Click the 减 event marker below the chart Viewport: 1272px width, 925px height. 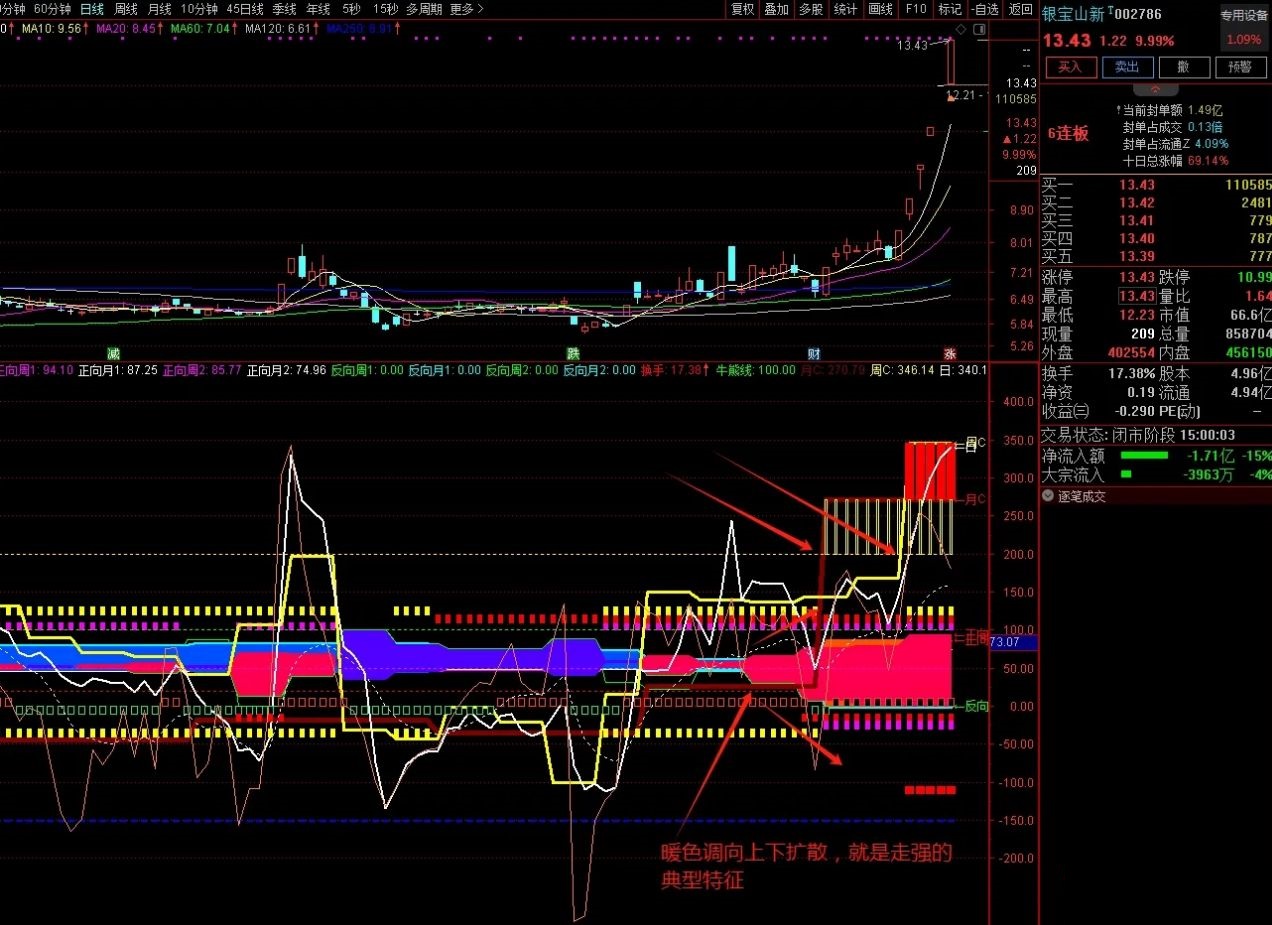click(x=113, y=354)
